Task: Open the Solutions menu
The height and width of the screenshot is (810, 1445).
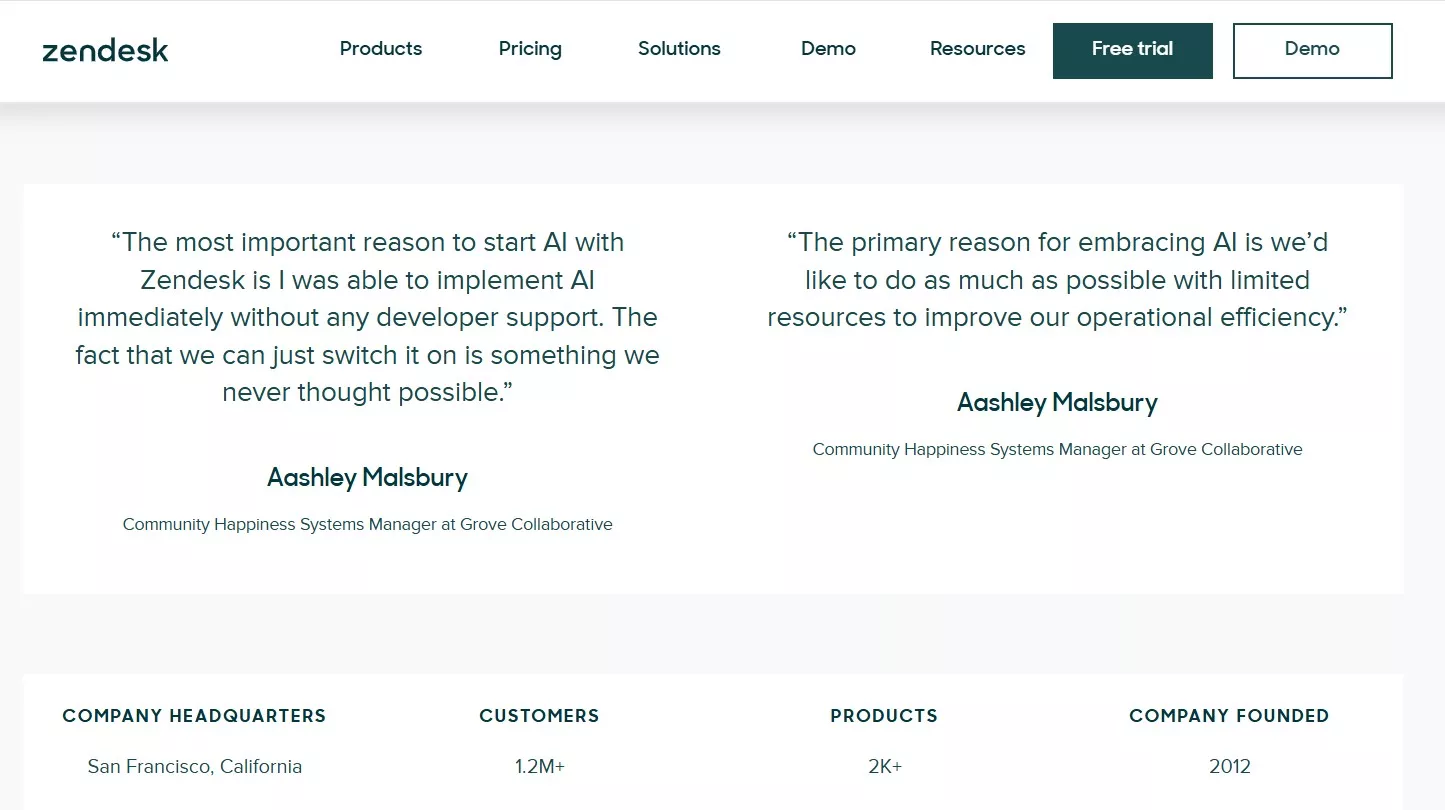Action: [x=679, y=49]
